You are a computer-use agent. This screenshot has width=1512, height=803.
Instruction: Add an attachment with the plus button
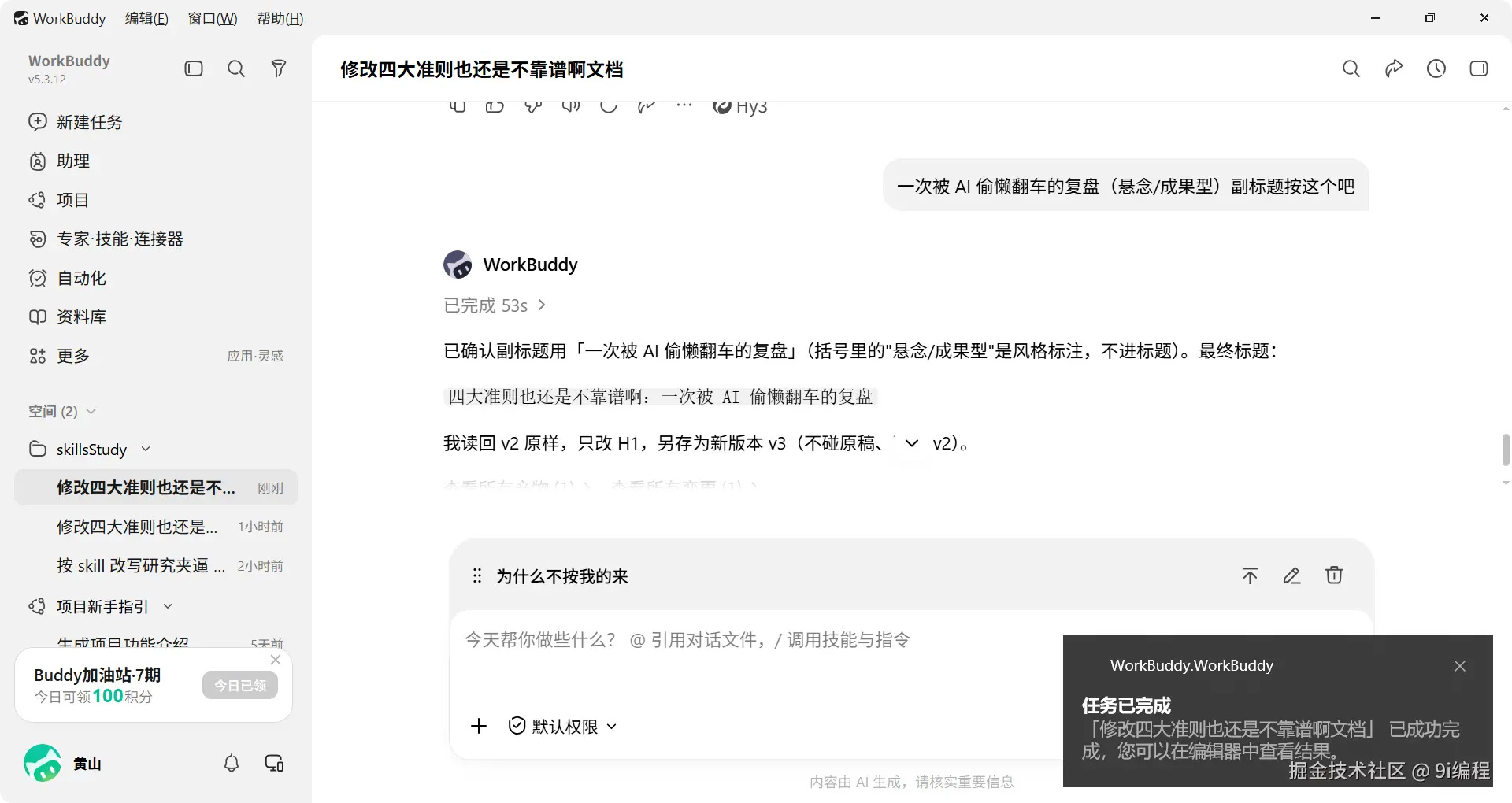(479, 726)
